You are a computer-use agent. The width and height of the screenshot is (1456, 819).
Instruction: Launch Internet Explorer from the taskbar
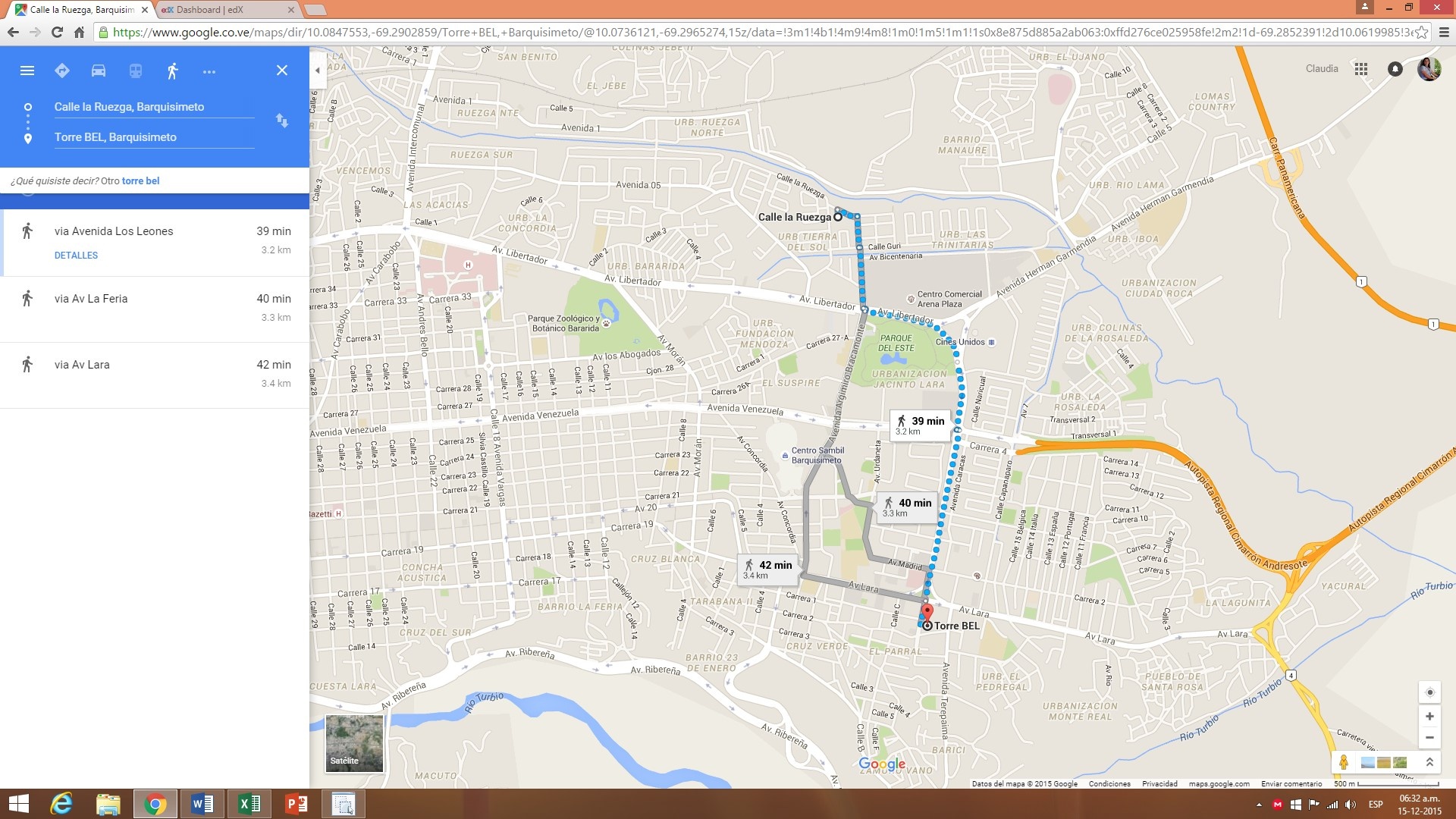coord(61,804)
